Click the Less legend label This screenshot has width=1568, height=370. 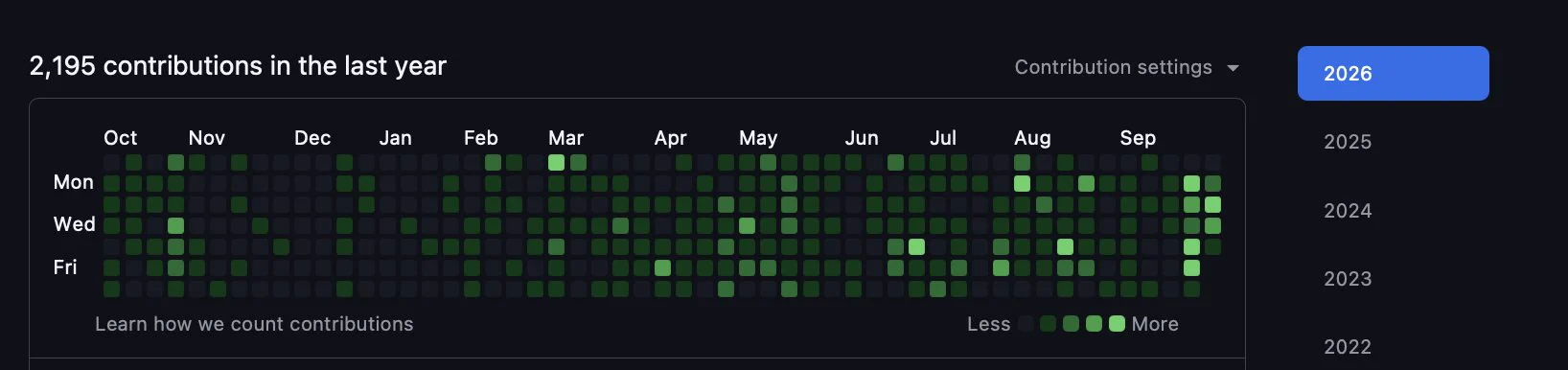click(989, 324)
